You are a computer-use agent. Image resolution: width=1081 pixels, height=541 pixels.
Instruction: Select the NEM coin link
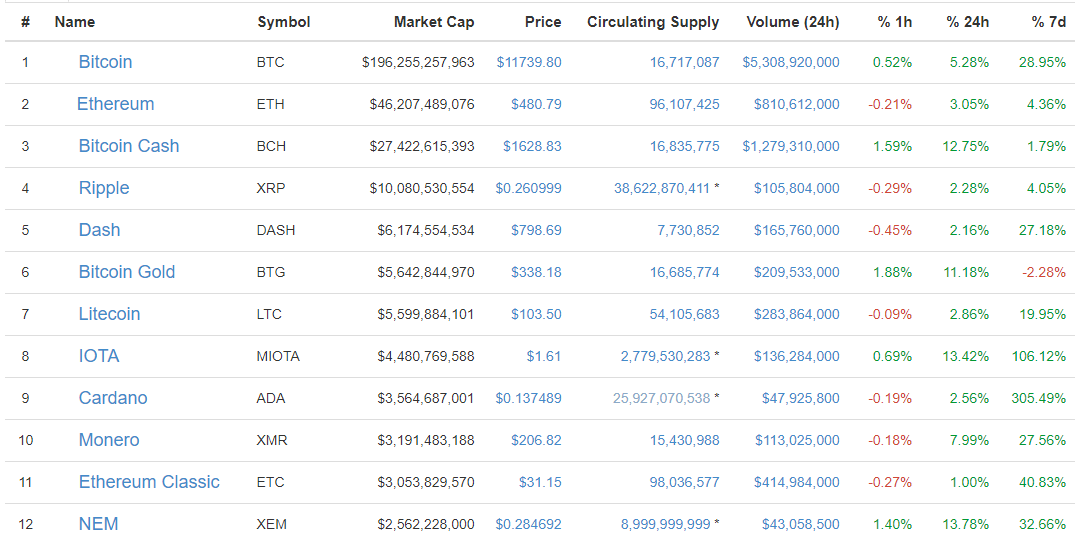(x=98, y=524)
